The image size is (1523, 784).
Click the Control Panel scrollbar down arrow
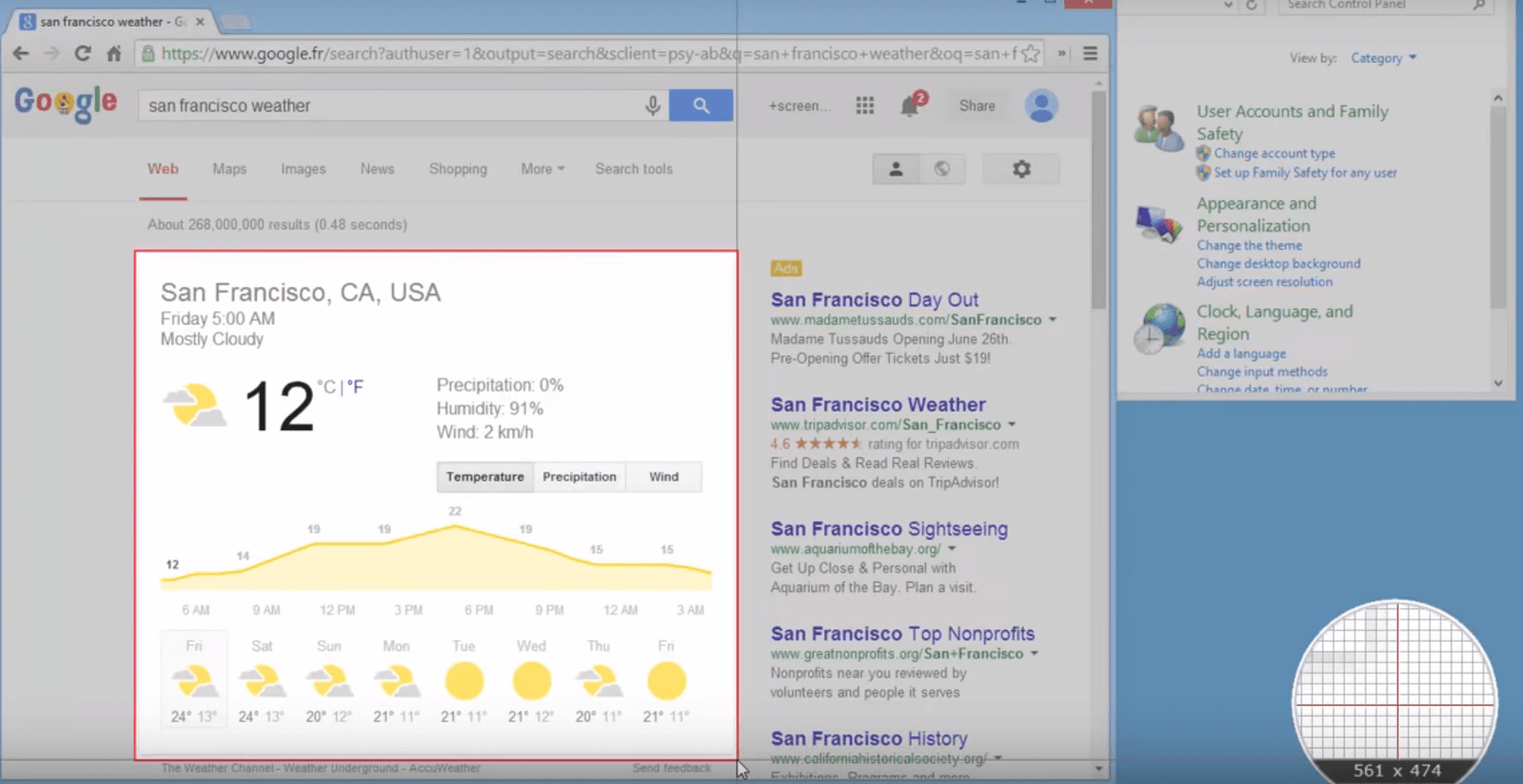click(x=1498, y=383)
